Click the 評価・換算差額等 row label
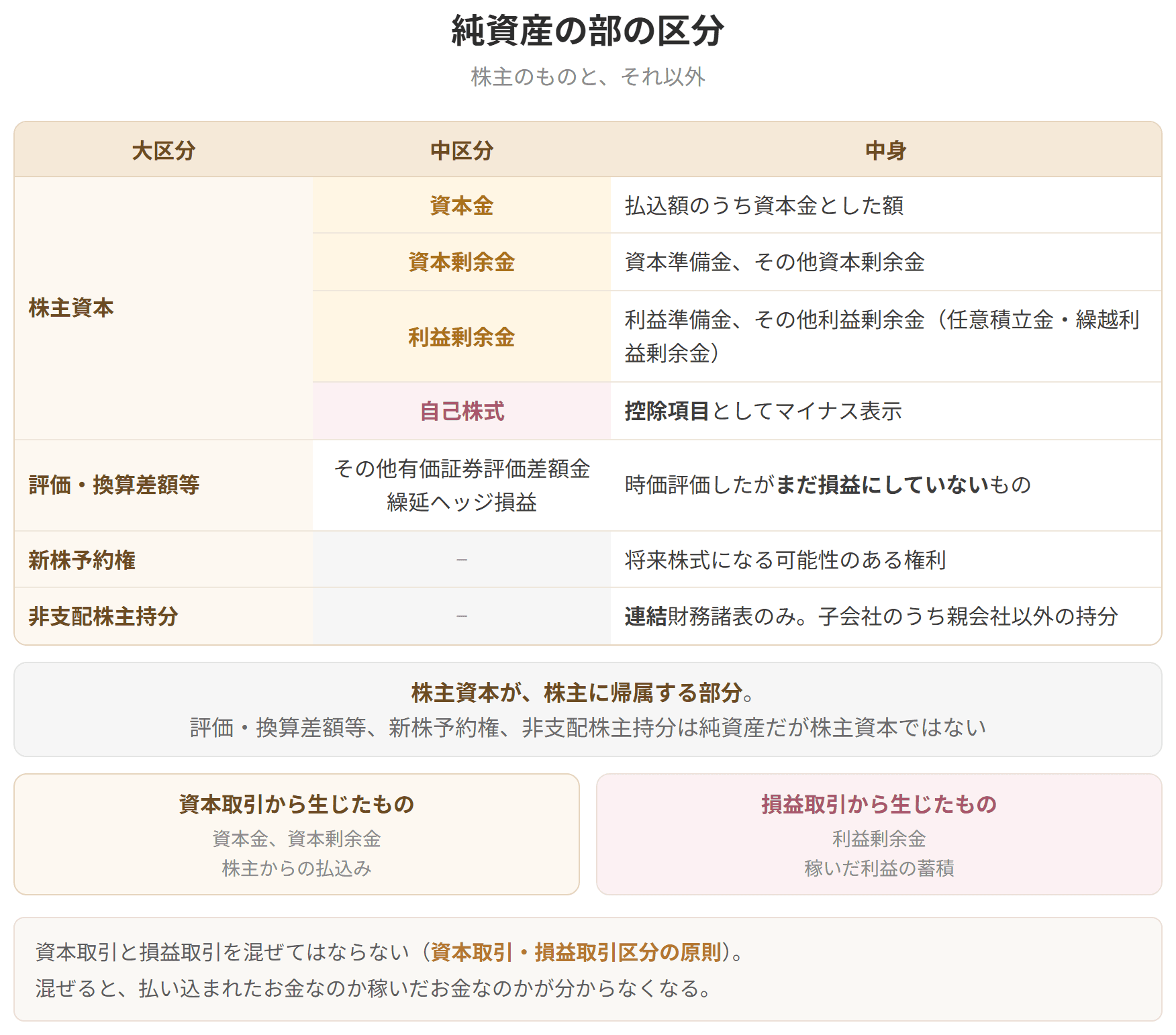The height and width of the screenshot is (1035, 1176). pyautogui.click(x=114, y=485)
